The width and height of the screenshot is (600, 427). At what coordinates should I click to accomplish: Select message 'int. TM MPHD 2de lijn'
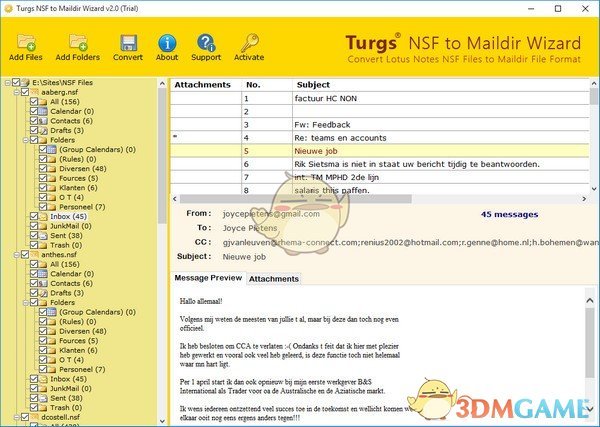(x=380, y=177)
